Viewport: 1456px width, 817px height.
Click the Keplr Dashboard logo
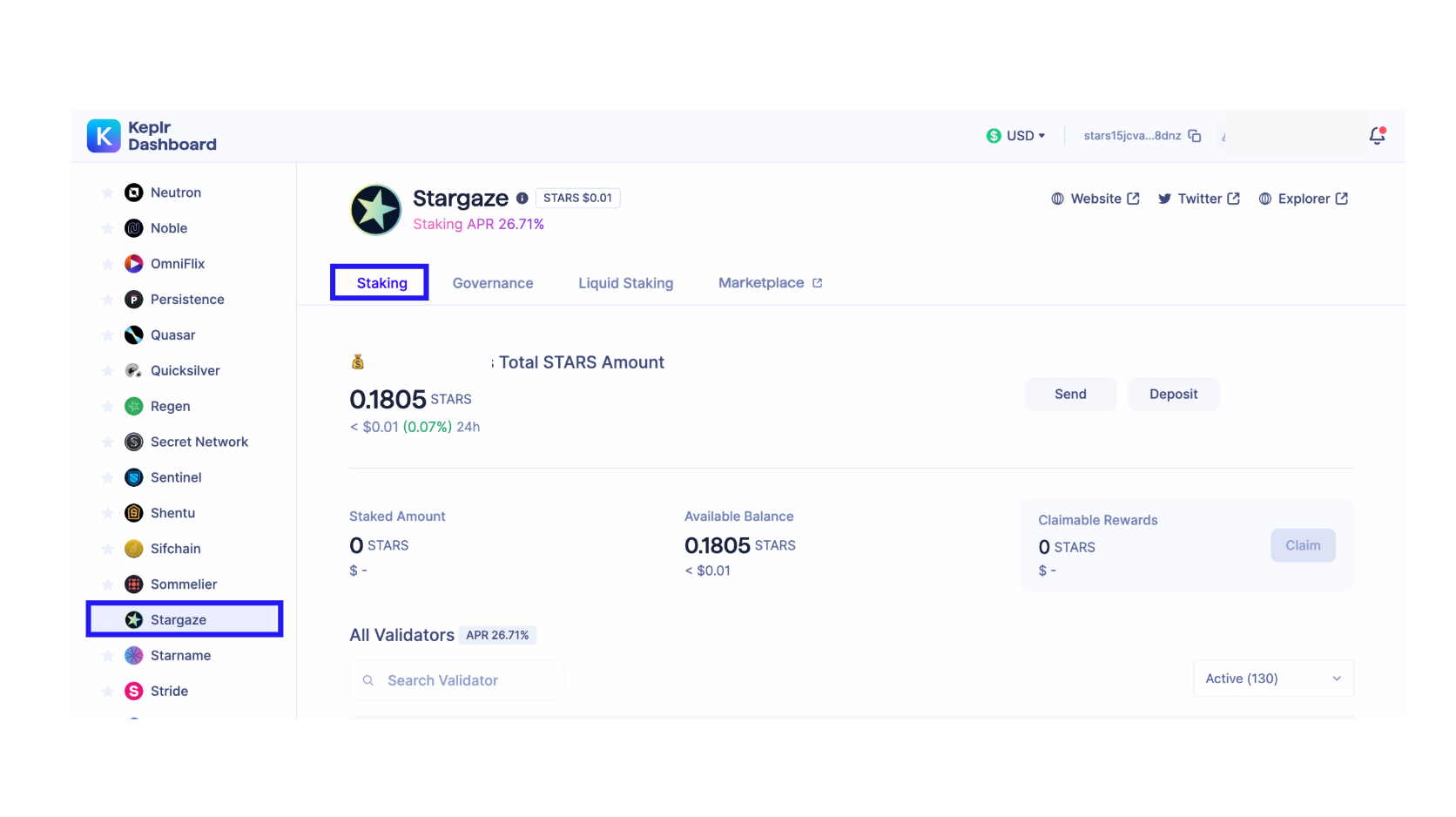click(152, 136)
